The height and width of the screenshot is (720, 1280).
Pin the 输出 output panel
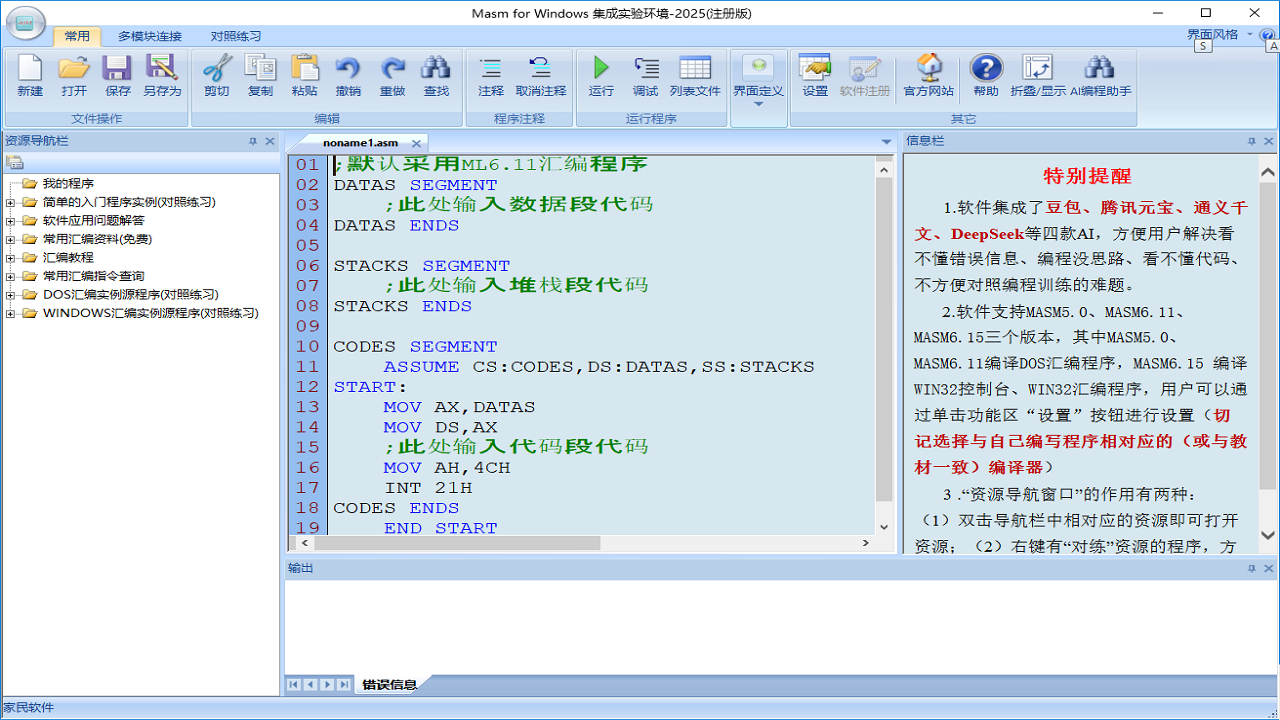(x=1249, y=567)
